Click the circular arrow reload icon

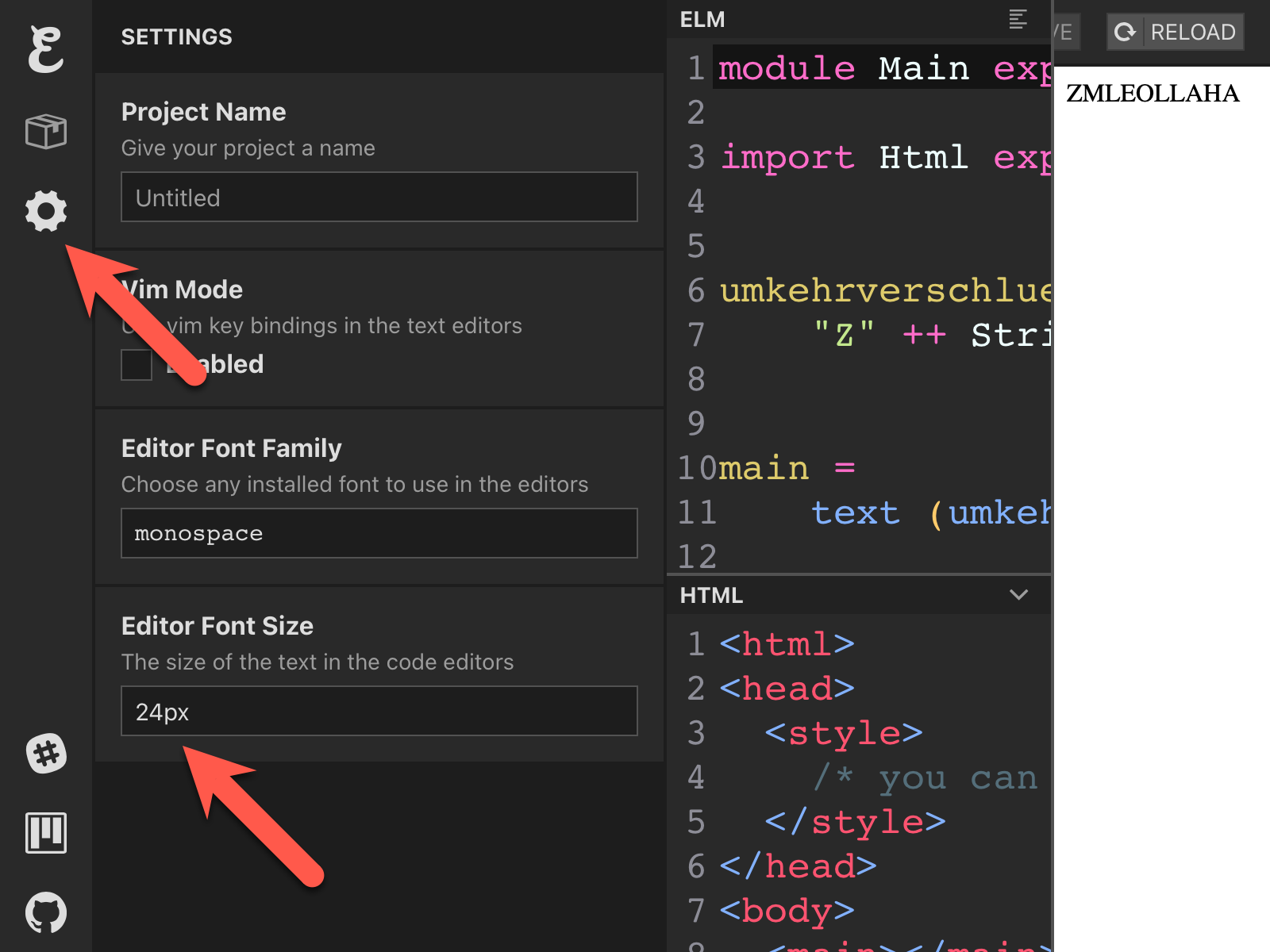pyautogui.click(x=1126, y=32)
